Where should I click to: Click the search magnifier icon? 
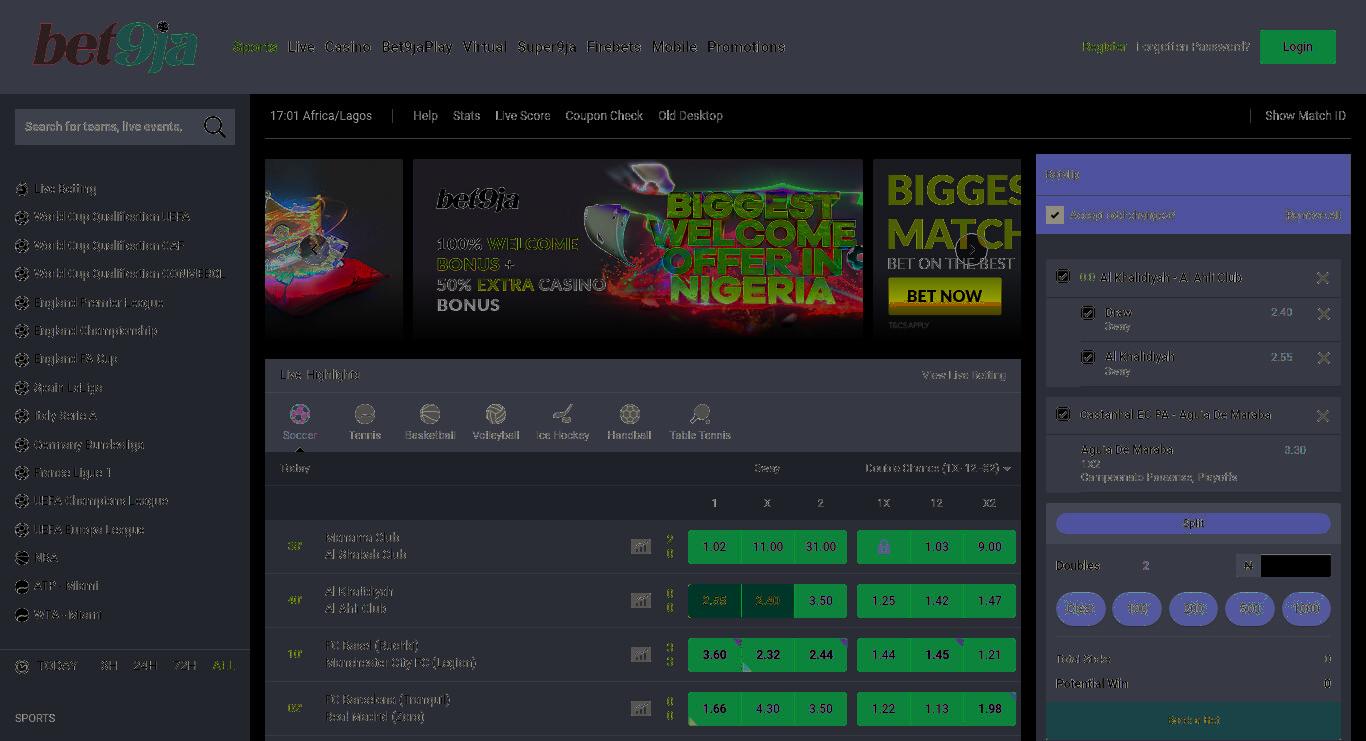214,127
